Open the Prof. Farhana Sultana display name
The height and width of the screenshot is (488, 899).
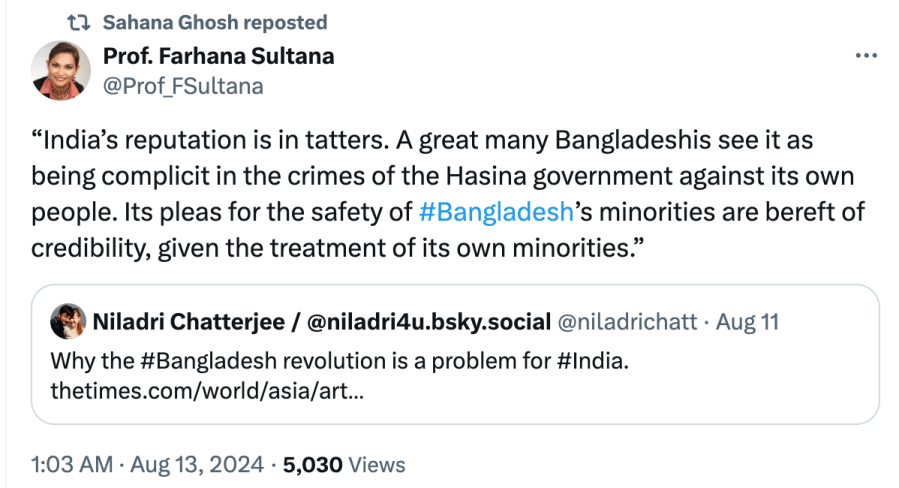(218, 56)
